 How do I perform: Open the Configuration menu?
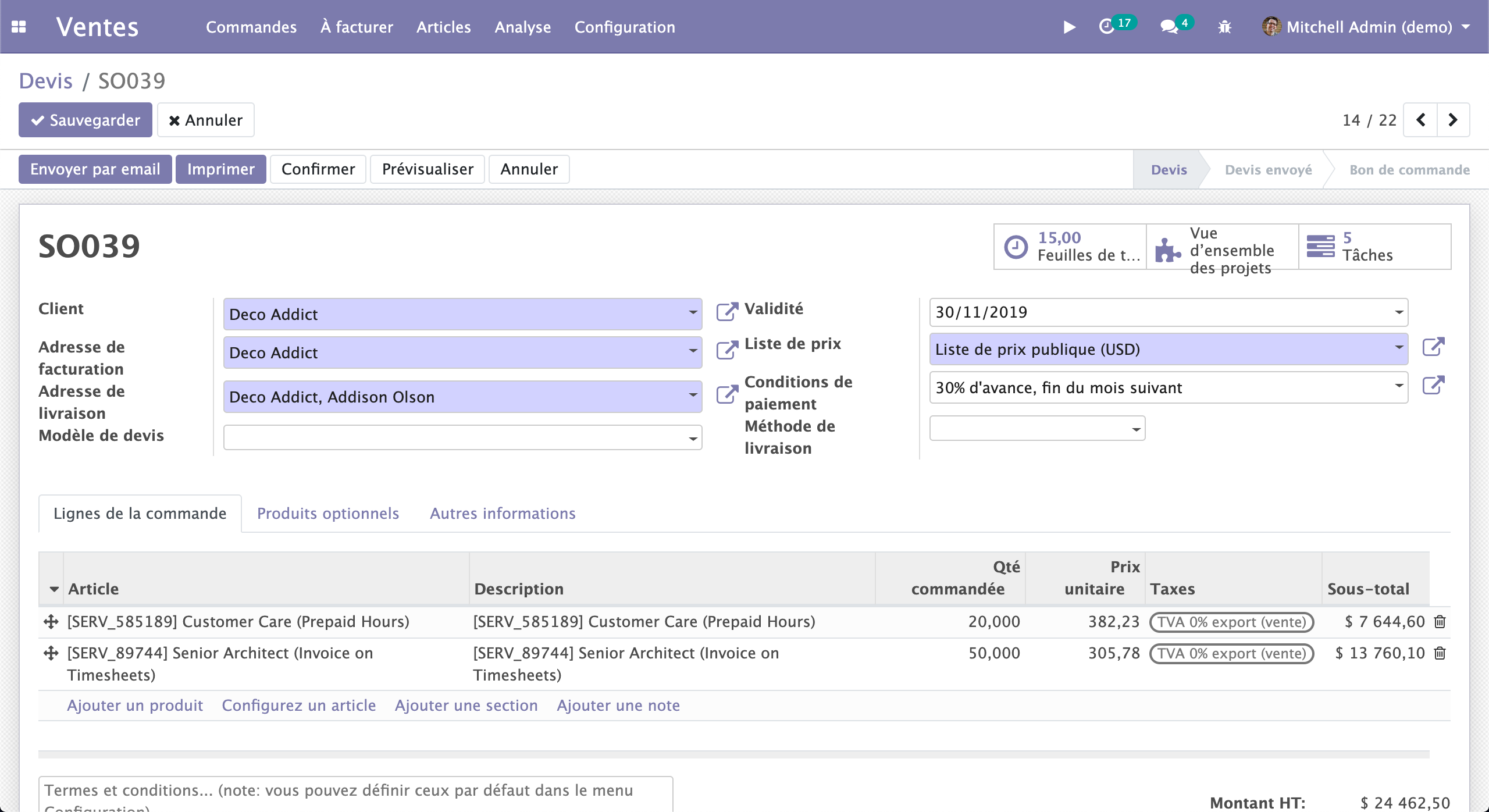[x=625, y=27]
